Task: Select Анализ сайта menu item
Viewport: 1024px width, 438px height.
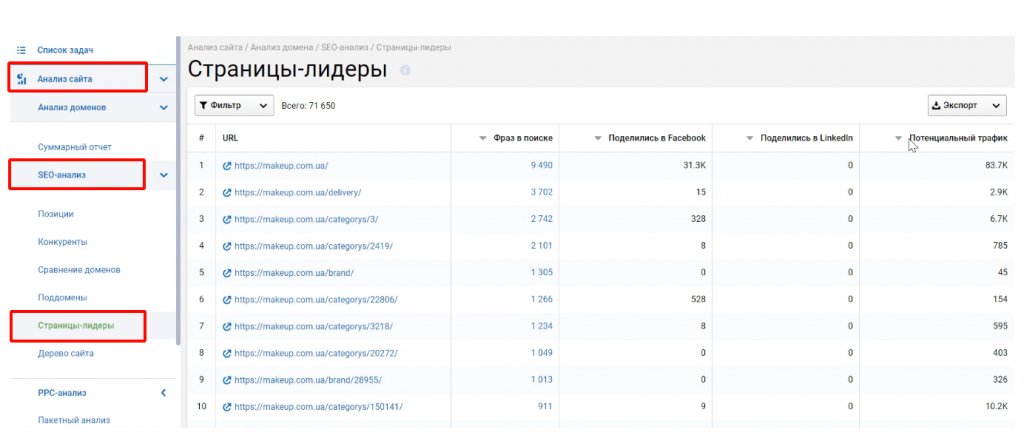Action: pyautogui.click(x=65, y=79)
